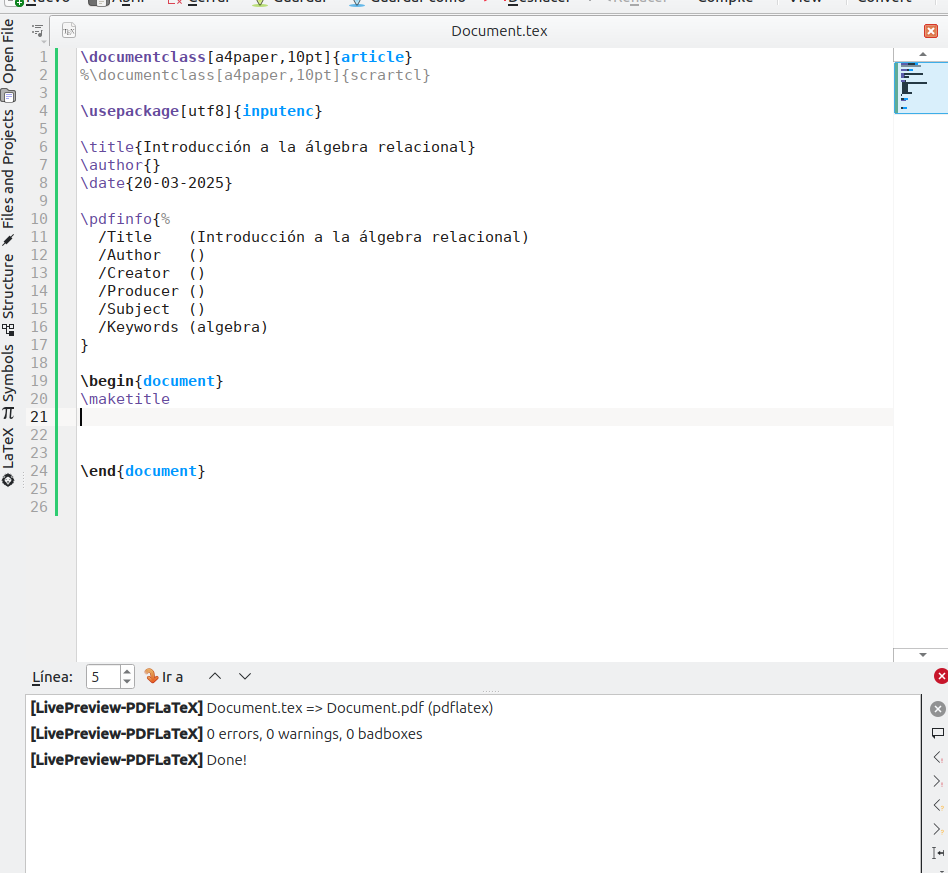Open the Symbols side panel
The image size is (948, 873).
click(8, 381)
